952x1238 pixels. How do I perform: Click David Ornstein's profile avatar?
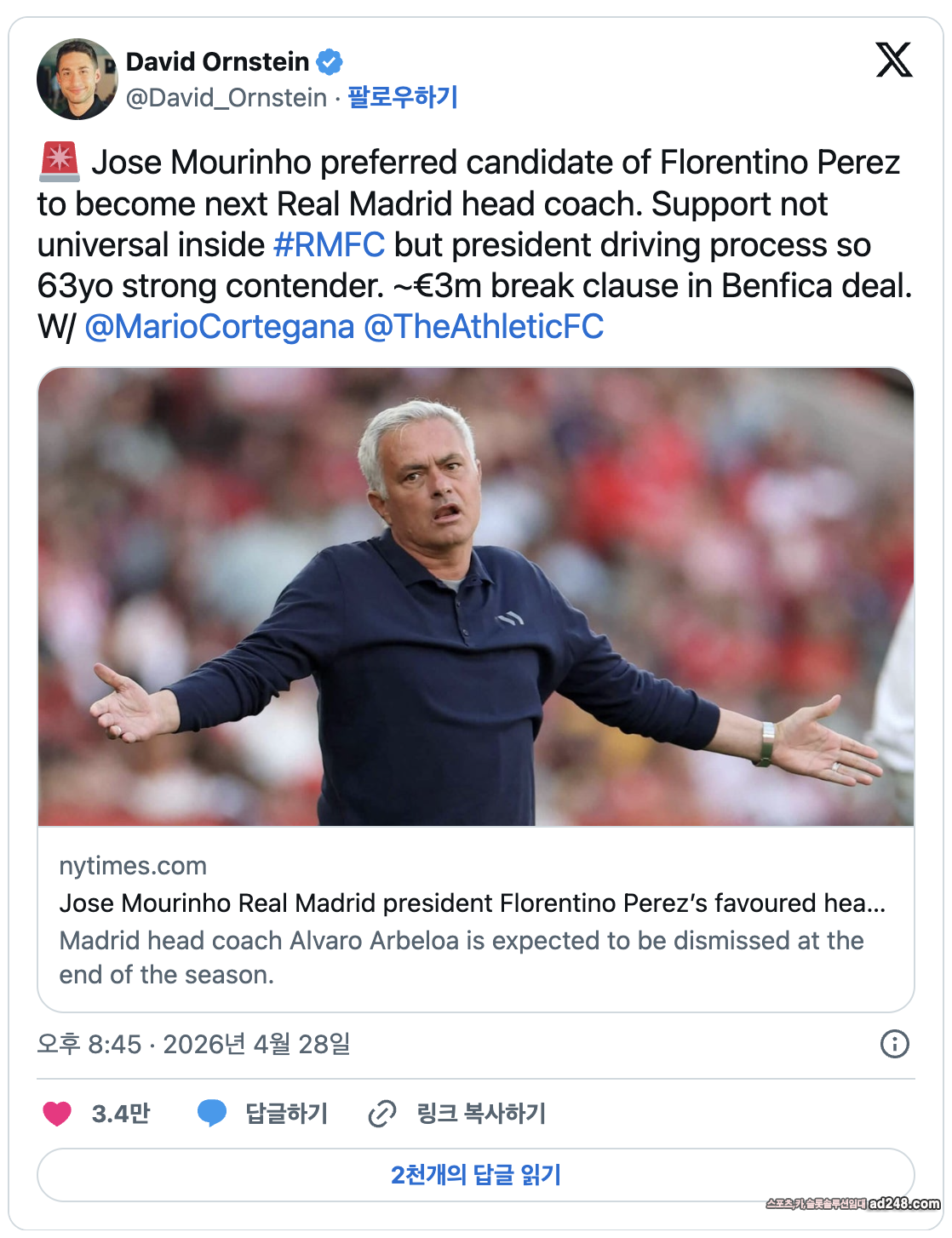[77, 79]
